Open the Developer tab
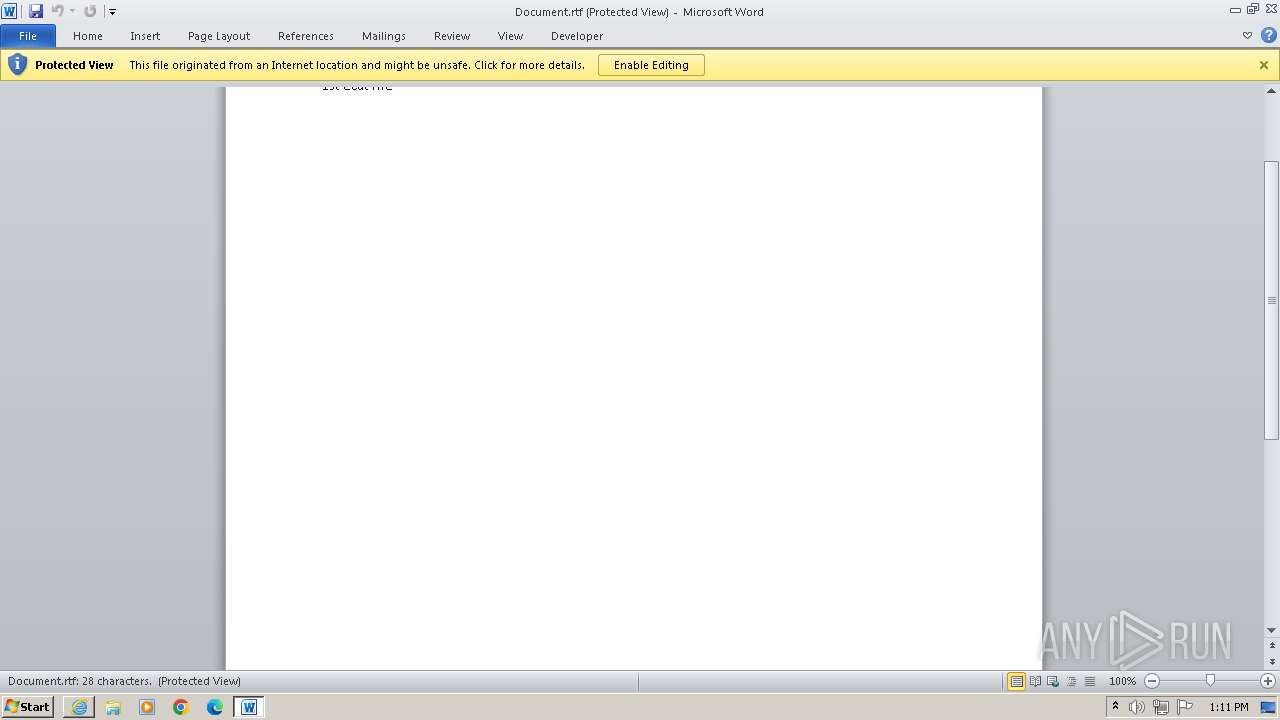This screenshot has height=720, width=1280. [x=577, y=36]
